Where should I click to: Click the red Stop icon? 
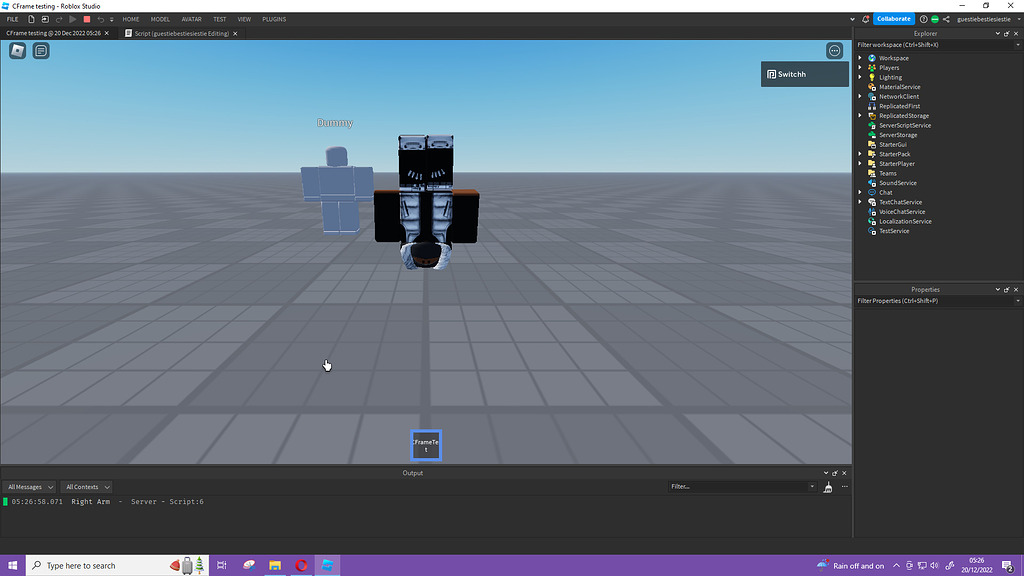(87, 19)
